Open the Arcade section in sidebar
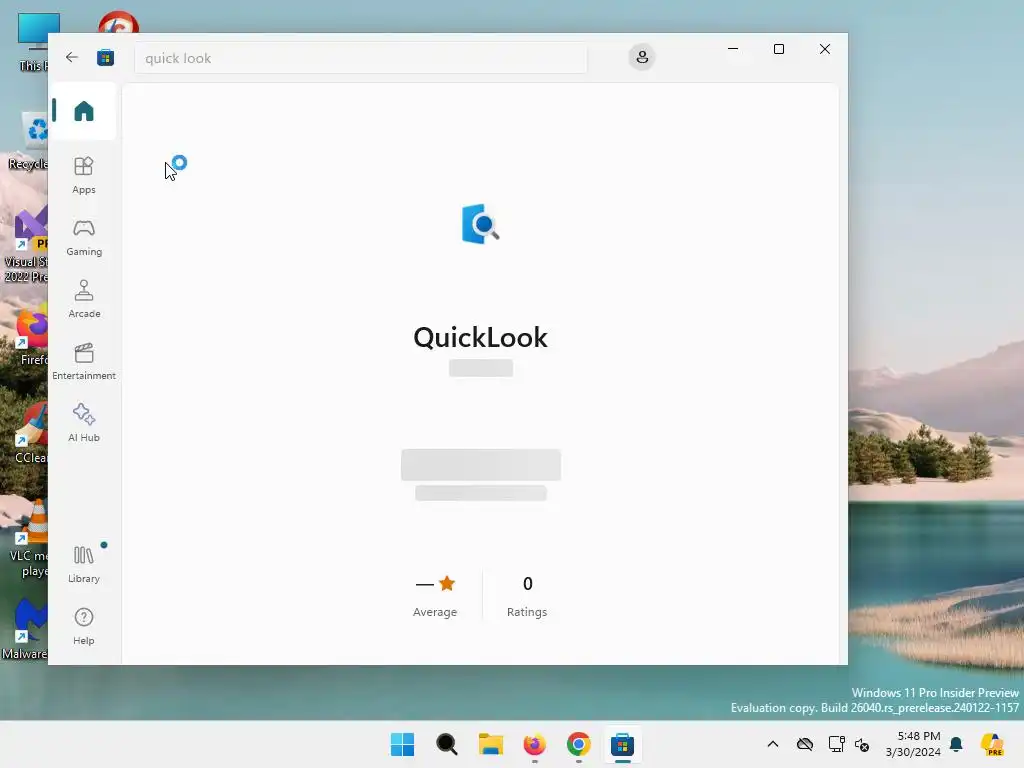Image resolution: width=1024 pixels, height=768 pixels. 84,299
